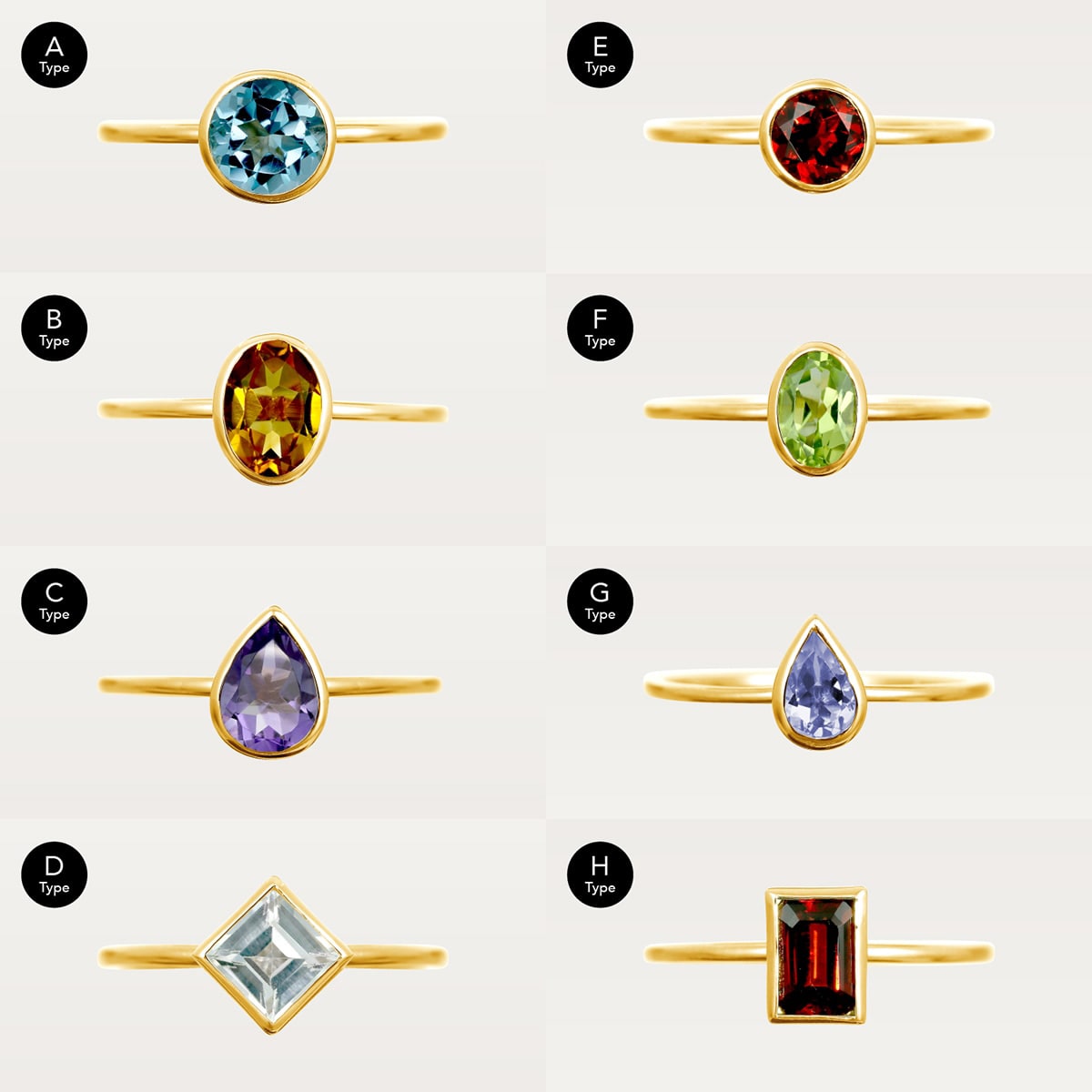Click the G Type black badge
Image resolution: width=1092 pixels, height=1092 pixels.
pyautogui.click(x=600, y=601)
